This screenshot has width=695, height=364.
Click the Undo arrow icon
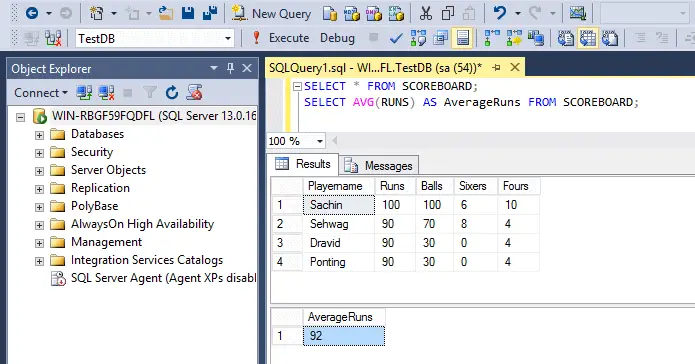click(x=500, y=13)
